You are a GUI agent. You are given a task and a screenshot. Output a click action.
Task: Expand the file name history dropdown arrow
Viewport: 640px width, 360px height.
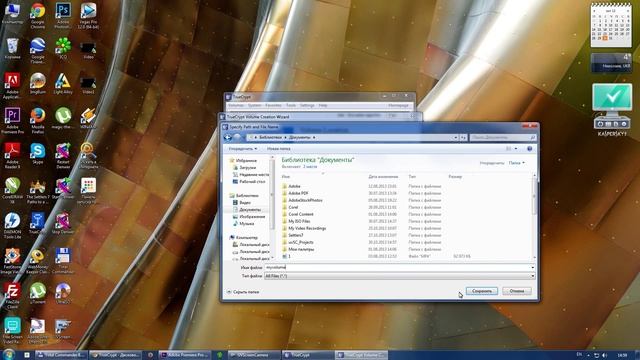532,267
